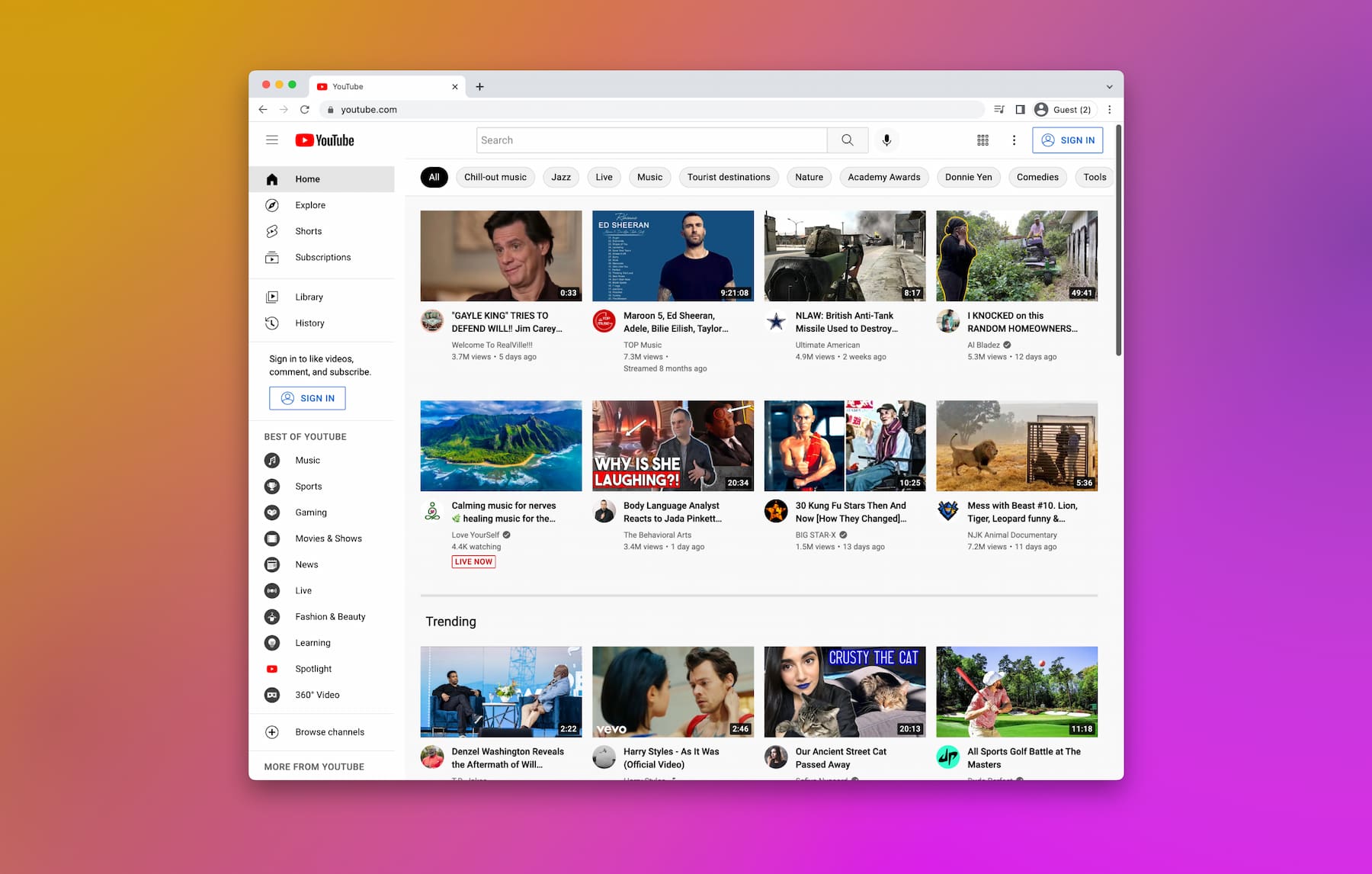The image size is (1372, 874).
Task: Open Calming music live stream thumbnail
Action: point(501,445)
